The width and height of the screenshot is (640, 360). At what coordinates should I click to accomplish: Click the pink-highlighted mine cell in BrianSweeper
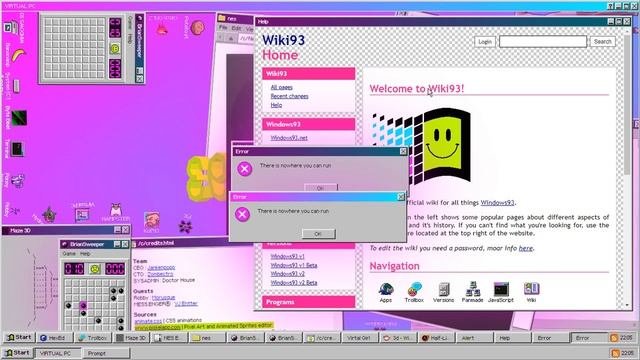point(83,305)
